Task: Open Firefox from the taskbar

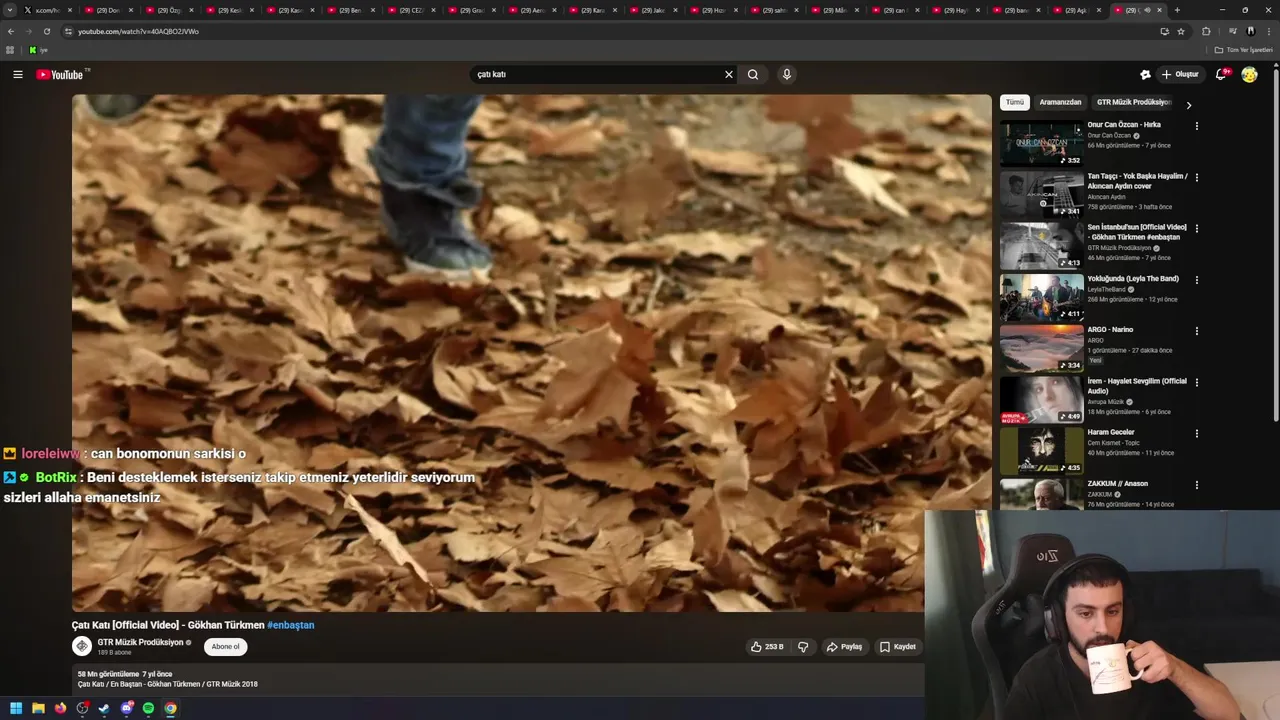Action: point(60,708)
